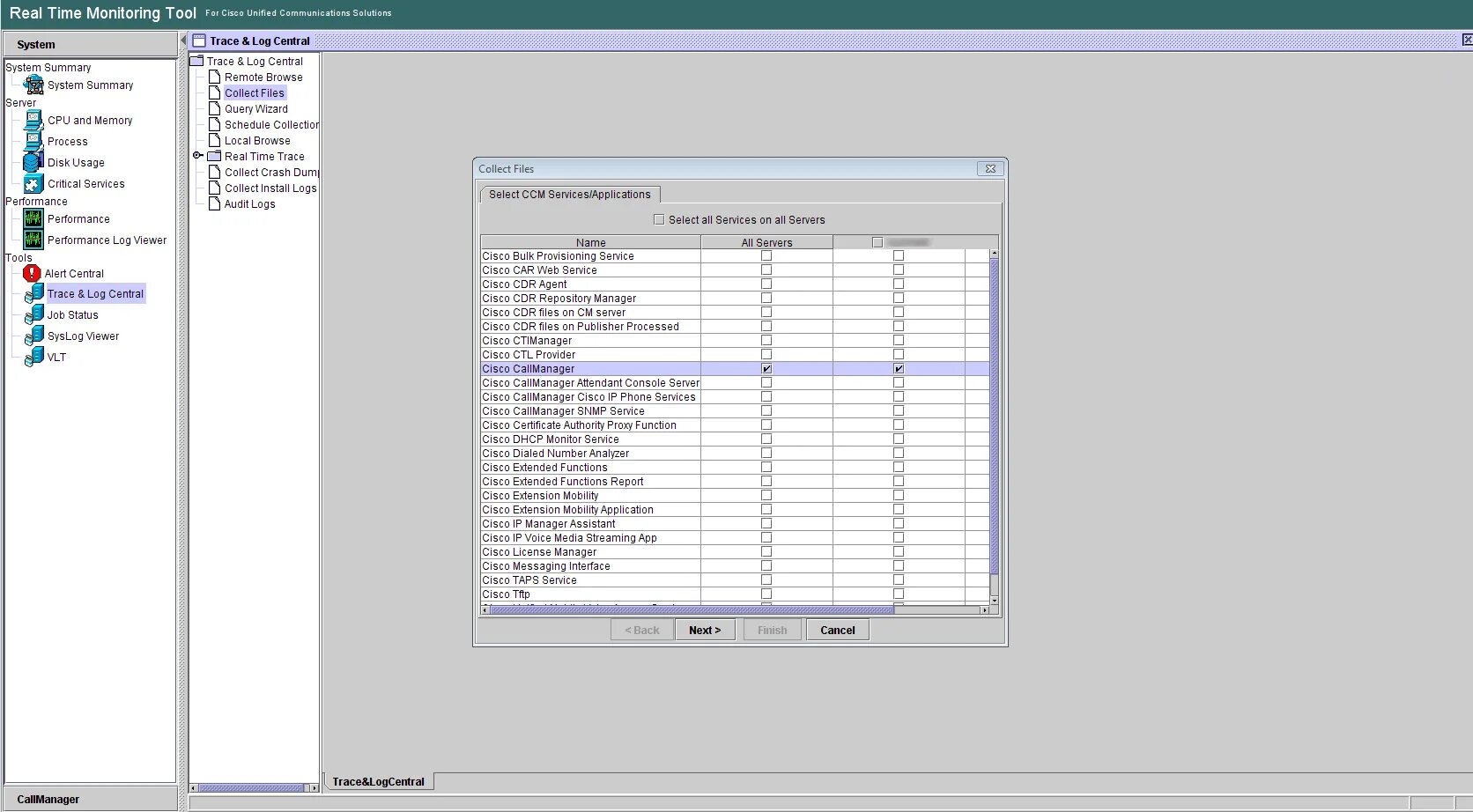Viewport: 1473px width, 812px height.
Task: Open the SysLog Viewer icon
Action: [33, 336]
